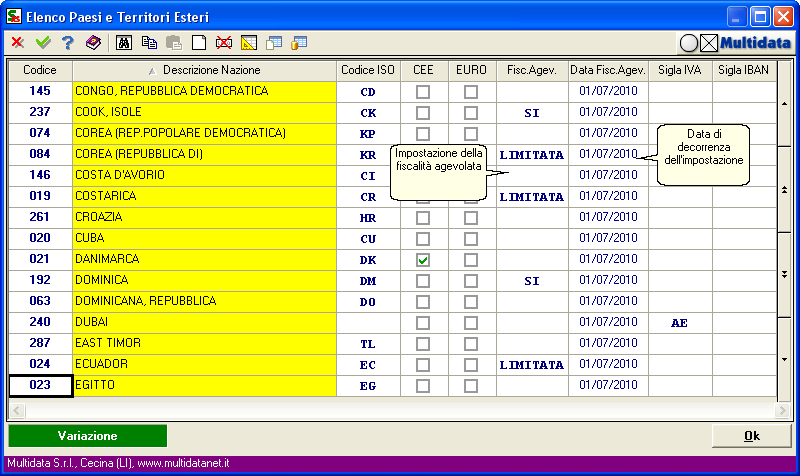The image size is (800, 476).
Task: Check CEE box for Dominica
Action: pos(422,281)
